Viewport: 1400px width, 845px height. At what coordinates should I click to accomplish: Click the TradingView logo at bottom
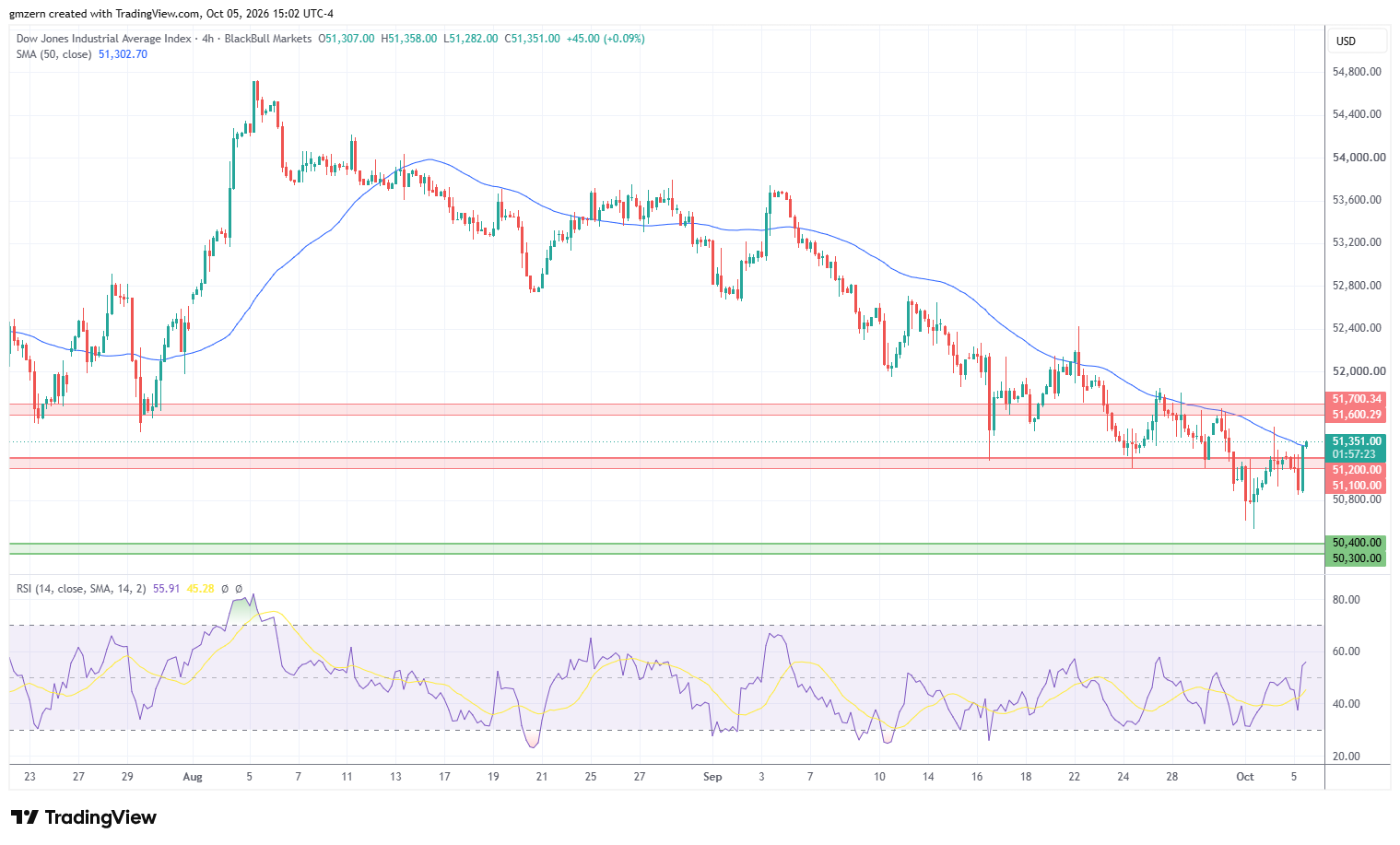click(x=84, y=817)
